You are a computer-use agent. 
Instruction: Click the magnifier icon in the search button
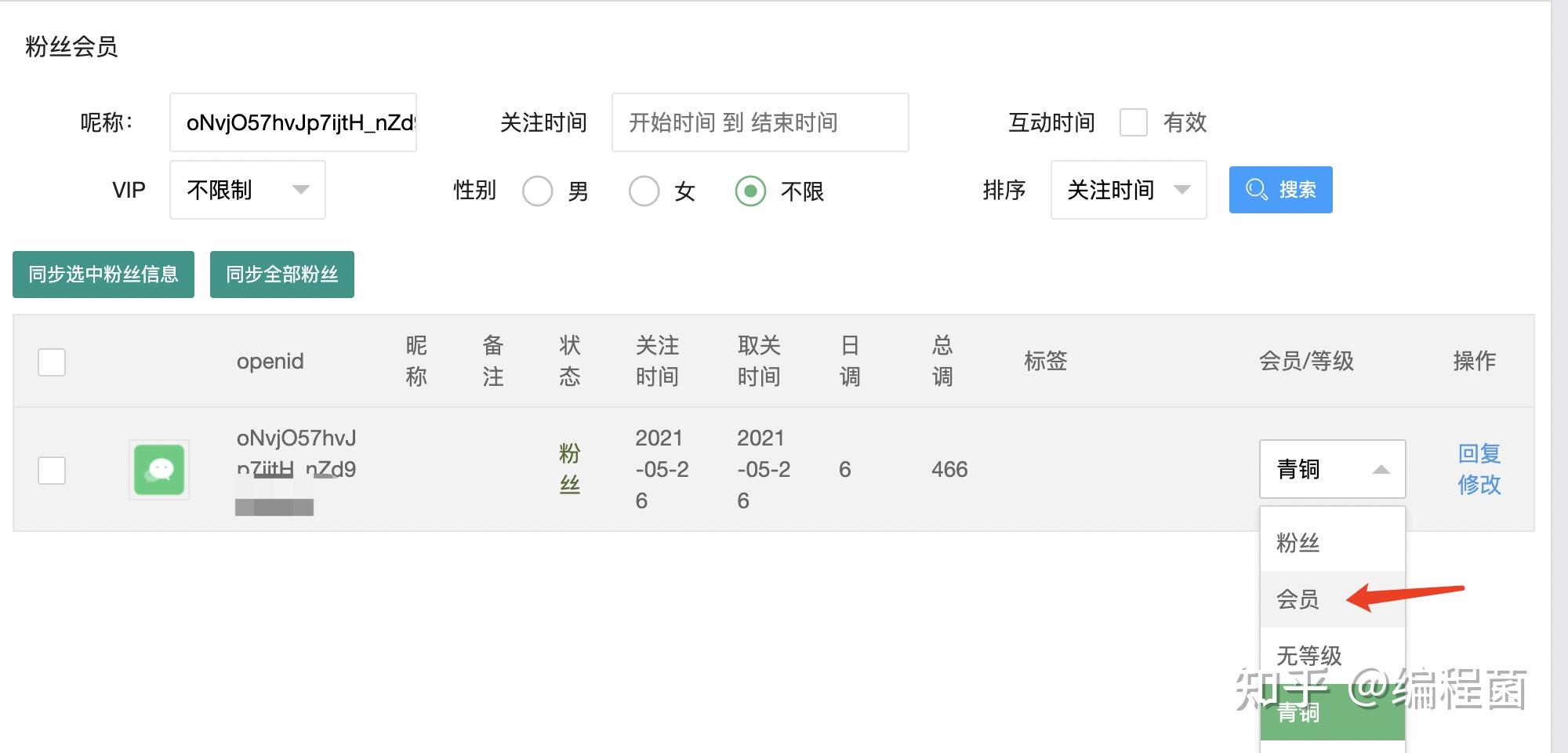1256,190
